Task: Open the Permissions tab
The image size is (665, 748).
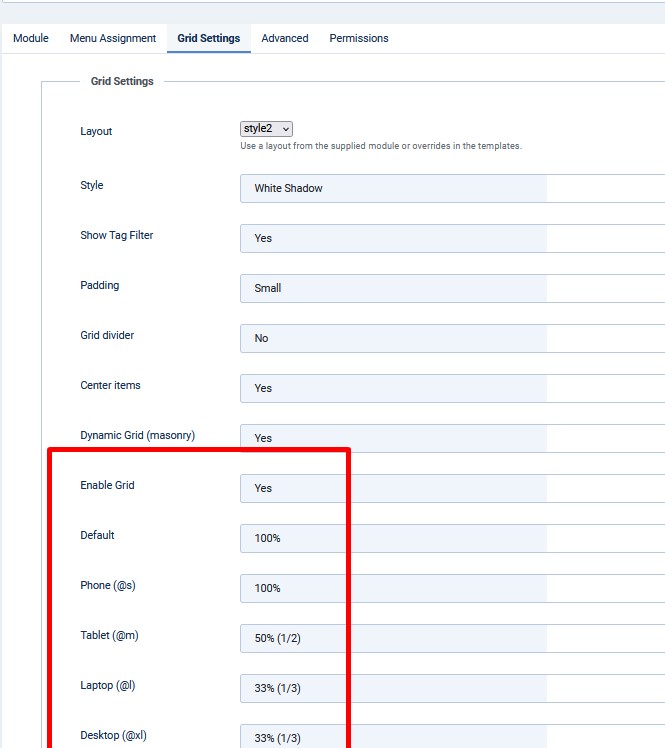Action: click(359, 38)
